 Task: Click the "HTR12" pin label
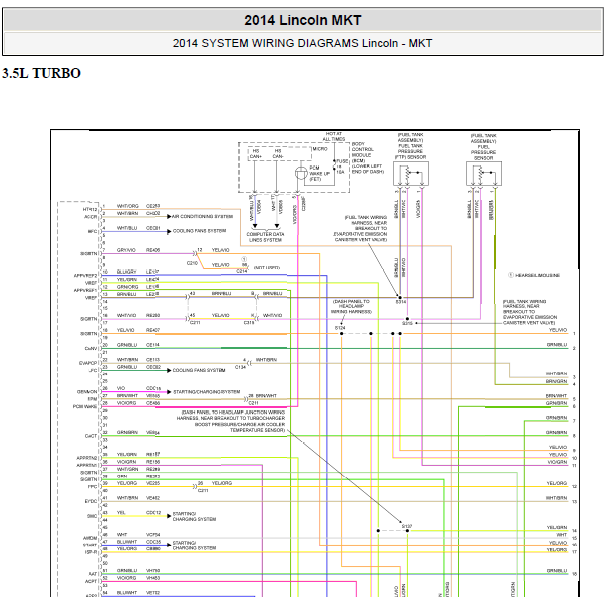90,209
